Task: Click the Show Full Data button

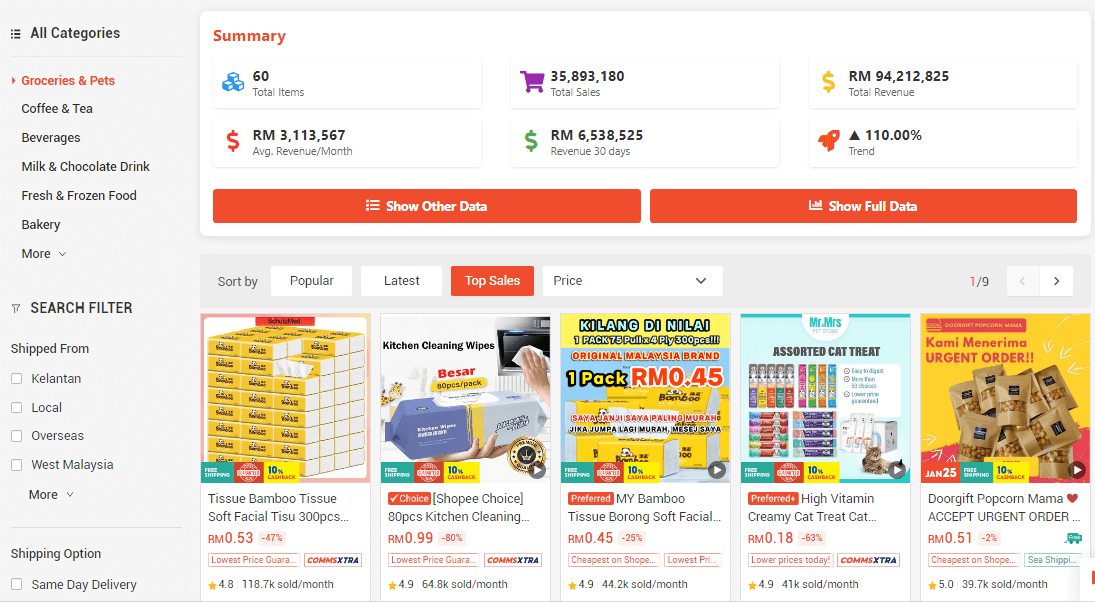Action: tap(863, 206)
